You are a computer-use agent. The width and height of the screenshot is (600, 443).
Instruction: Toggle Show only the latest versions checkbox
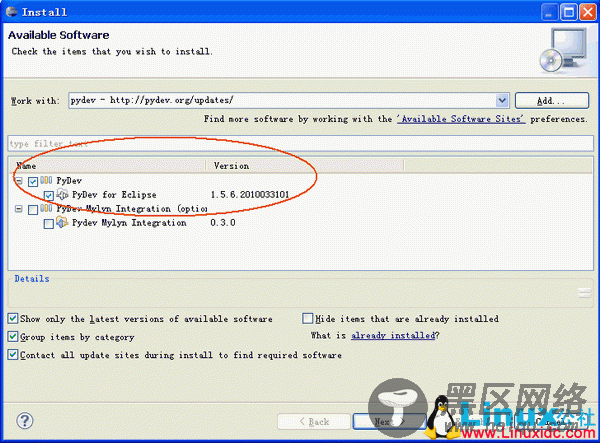coord(13,318)
